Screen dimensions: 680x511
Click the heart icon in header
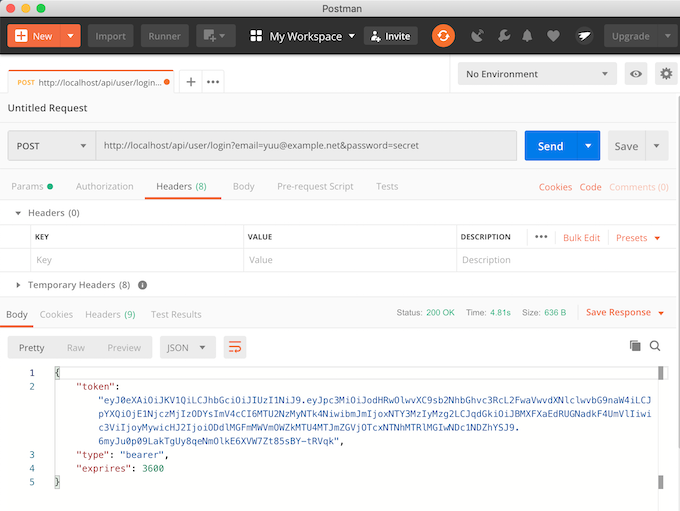[x=553, y=36]
